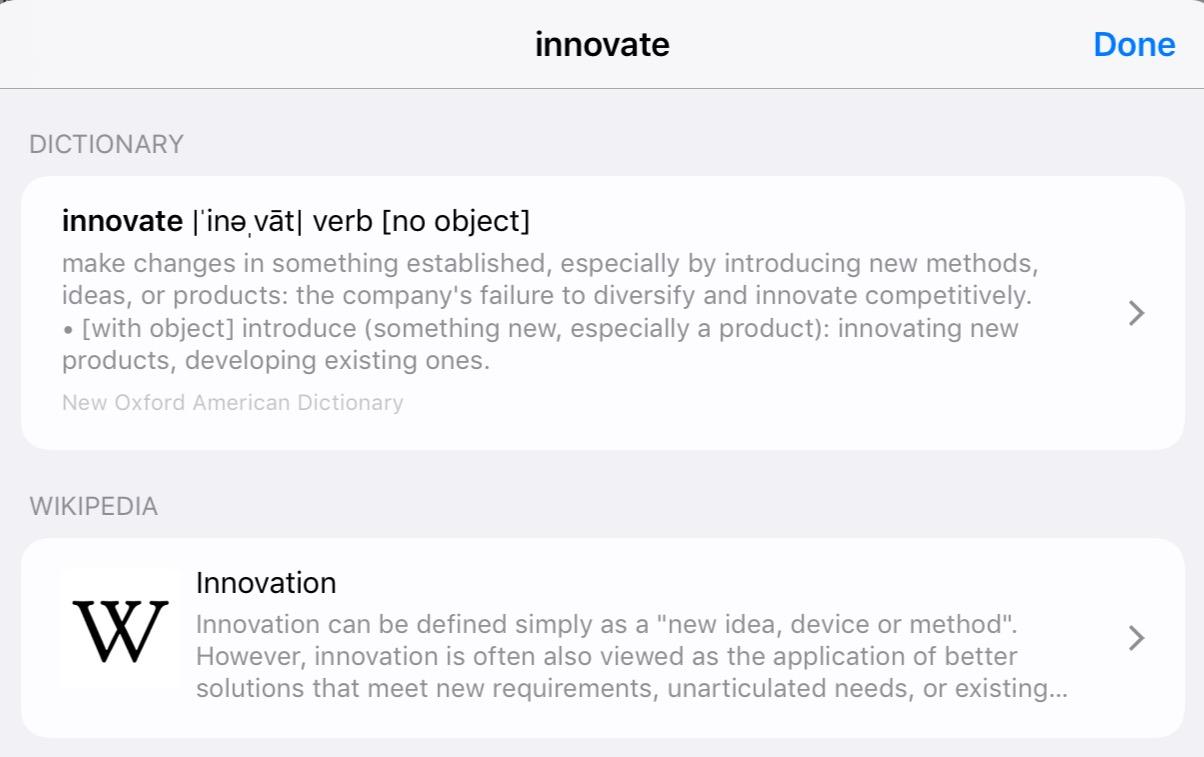Click the "innovate" title at top

click(x=602, y=45)
